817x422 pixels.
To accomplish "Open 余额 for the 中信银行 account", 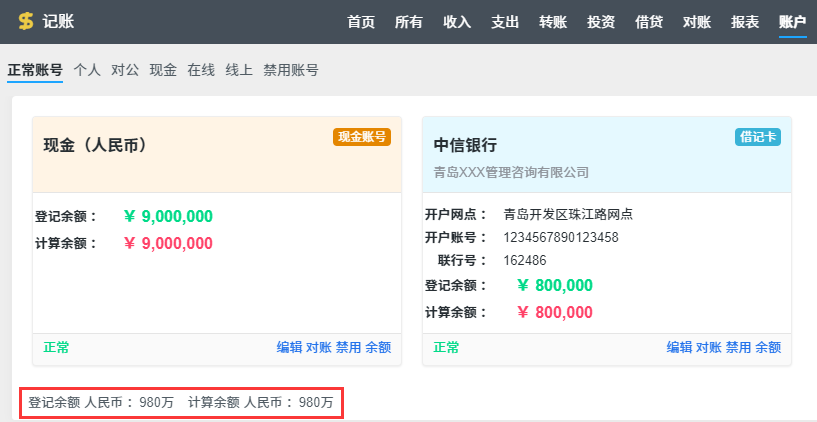I will pyautogui.click(x=768, y=347).
